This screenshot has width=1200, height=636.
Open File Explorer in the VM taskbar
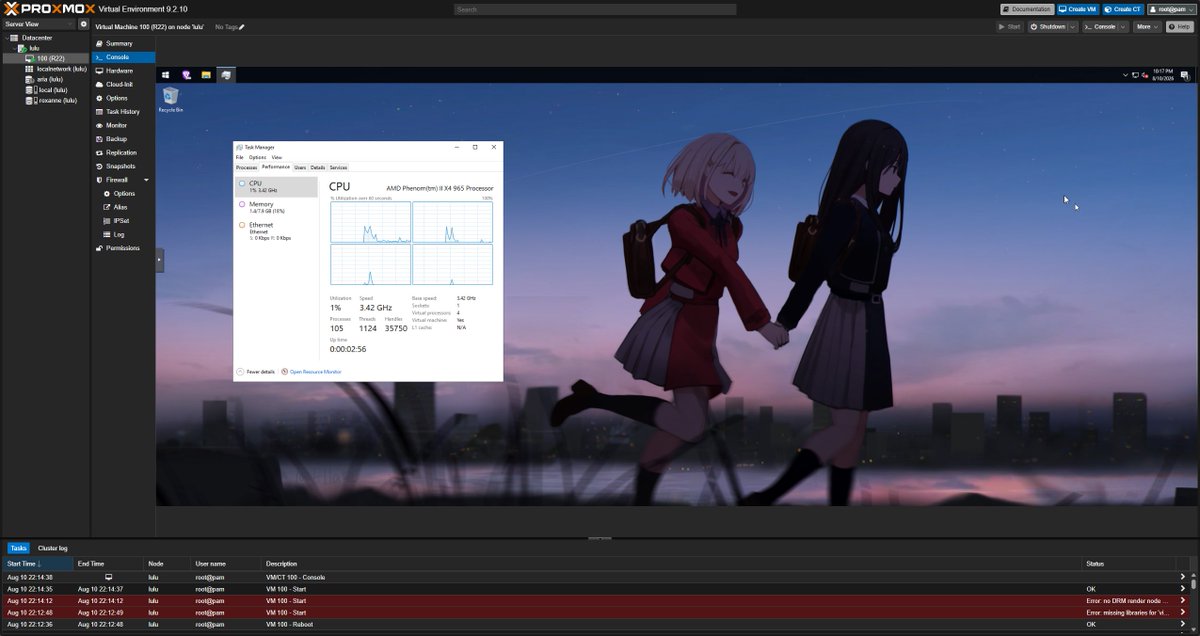pyautogui.click(x=206, y=75)
